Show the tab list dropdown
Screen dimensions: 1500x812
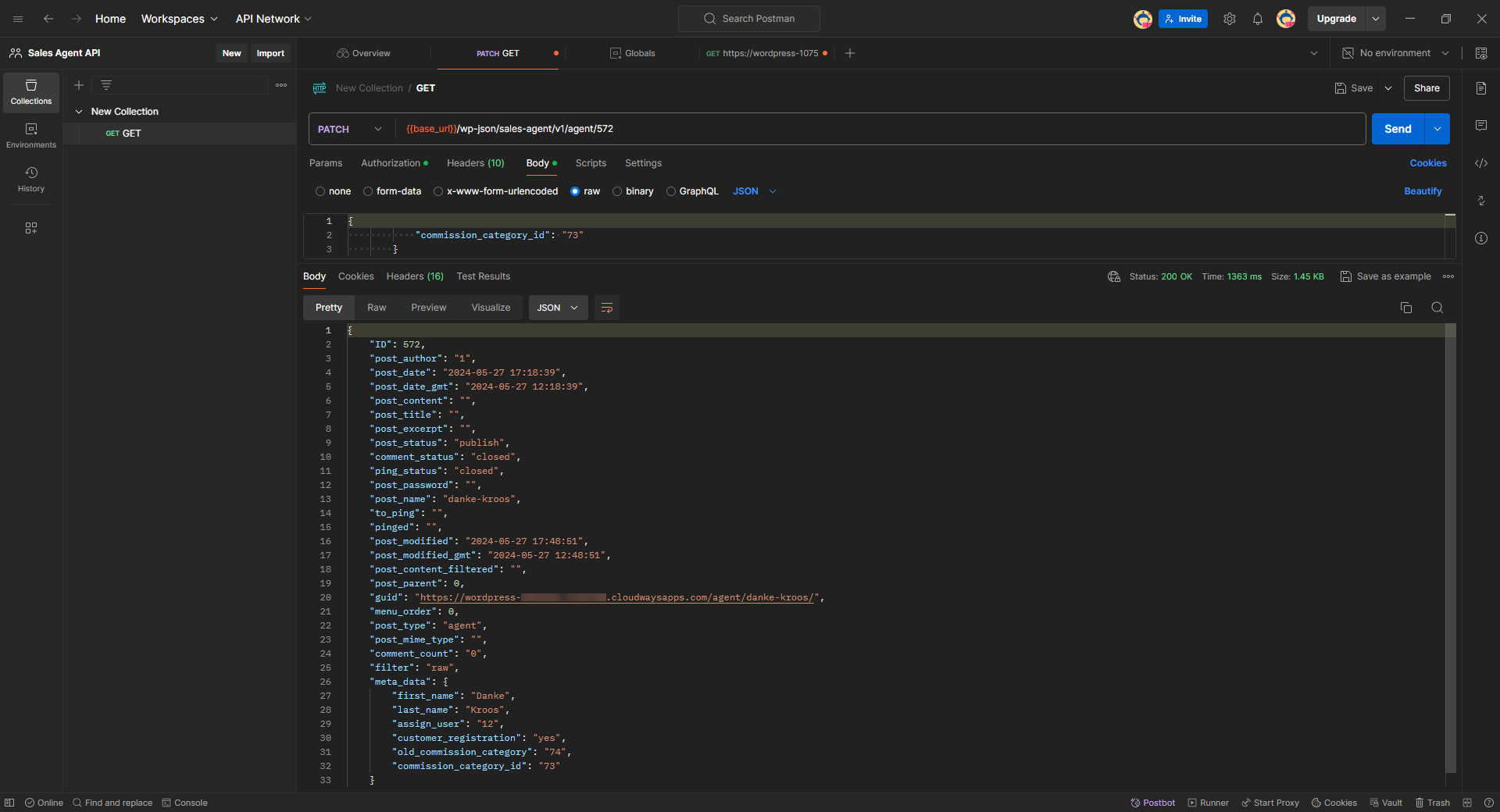click(1314, 53)
